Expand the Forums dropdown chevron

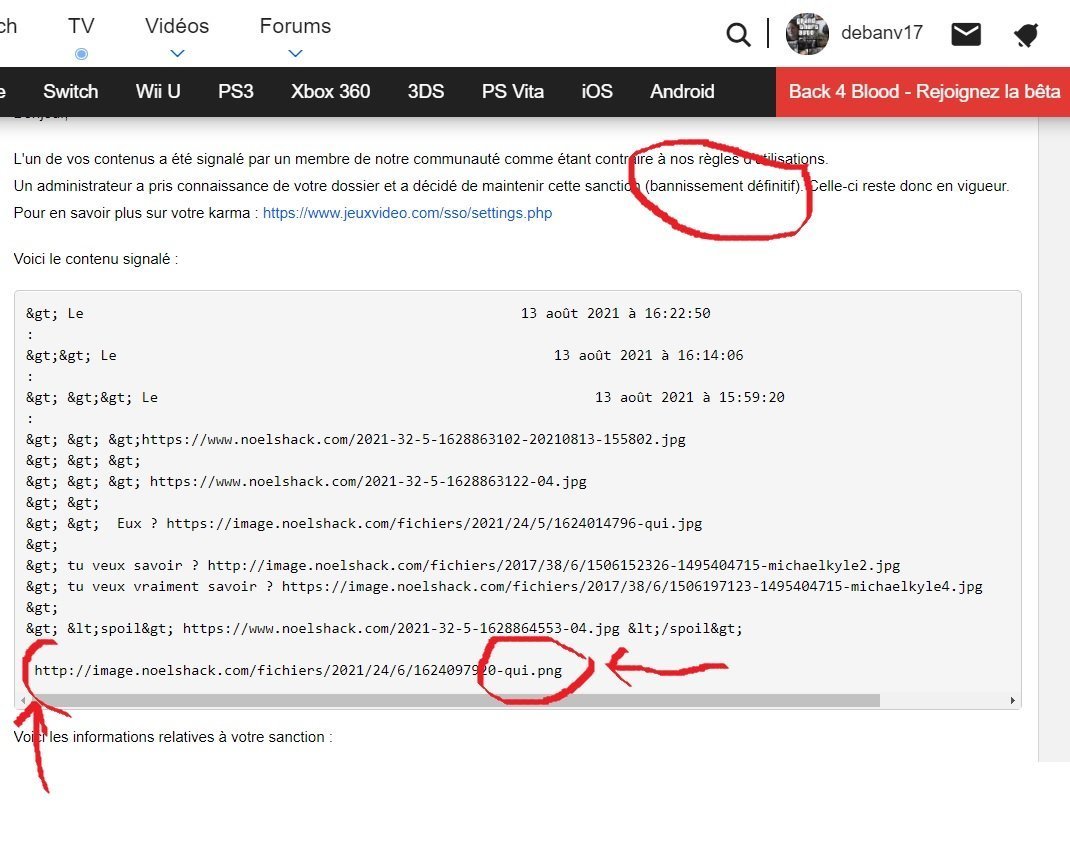click(295, 53)
